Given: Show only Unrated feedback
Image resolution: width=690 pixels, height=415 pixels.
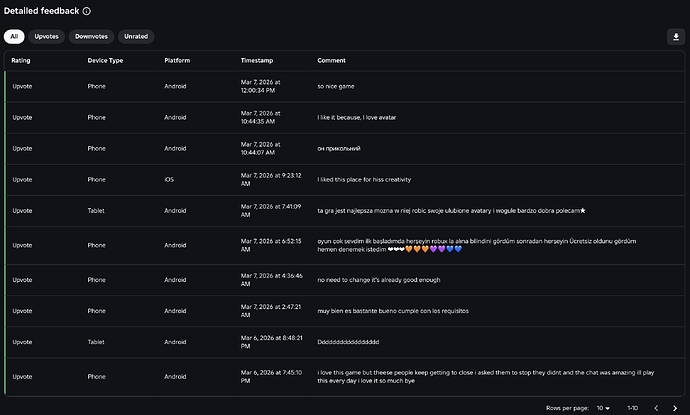Looking at the screenshot, I should (x=136, y=36).
